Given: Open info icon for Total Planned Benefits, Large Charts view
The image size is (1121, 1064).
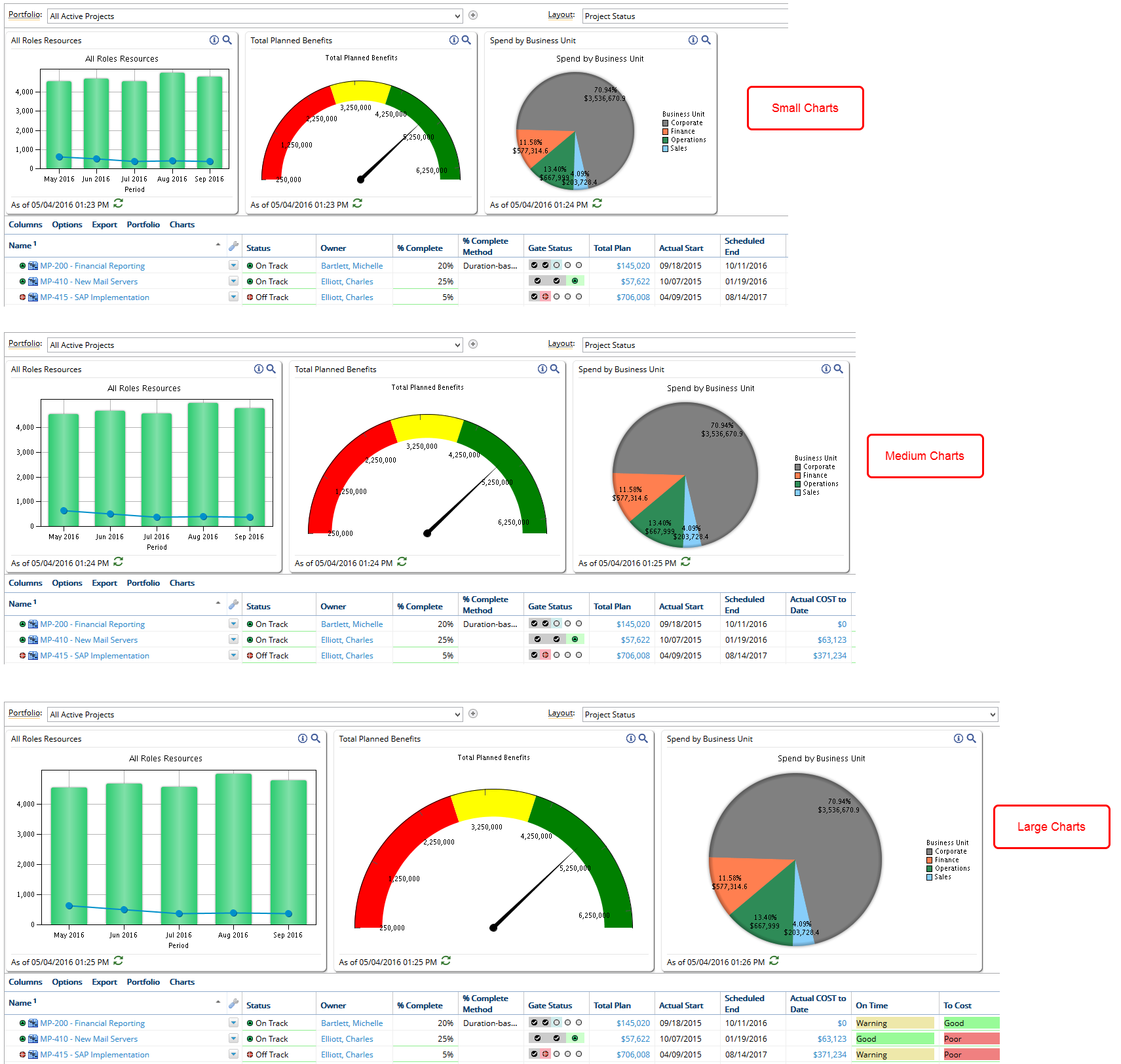Looking at the screenshot, I should click(630, 738).
